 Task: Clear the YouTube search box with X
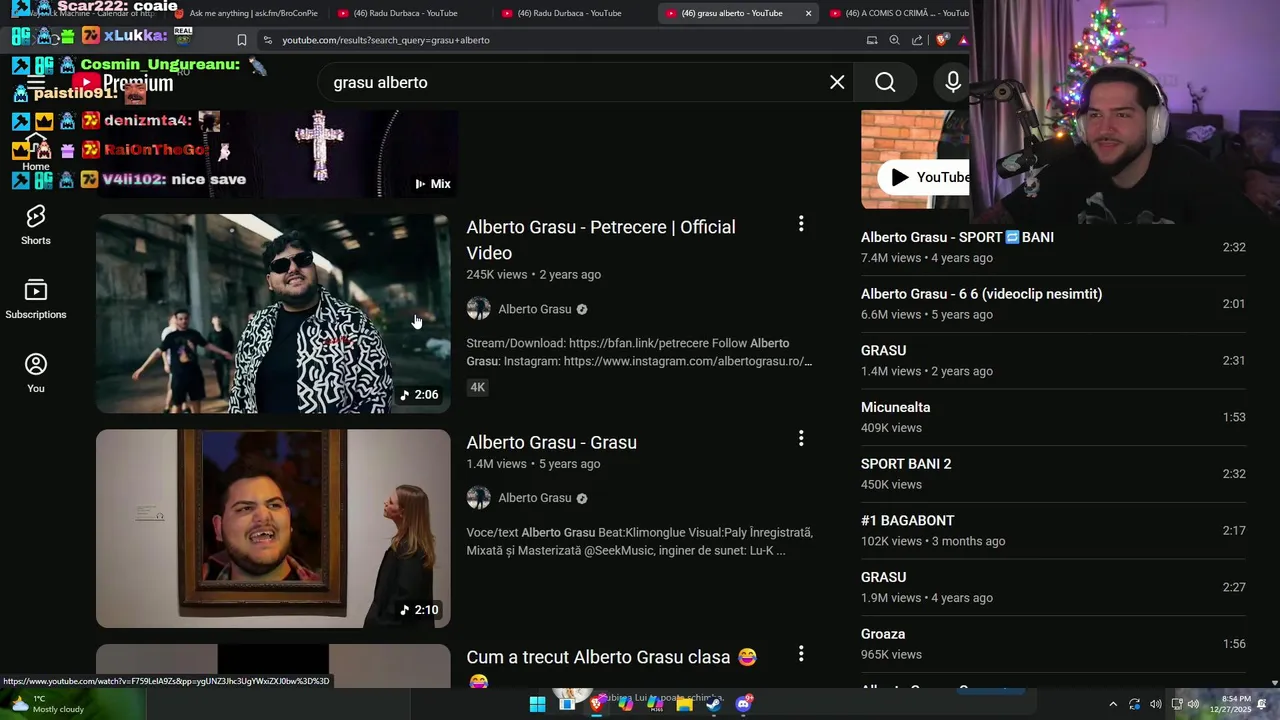click(837, 82)
